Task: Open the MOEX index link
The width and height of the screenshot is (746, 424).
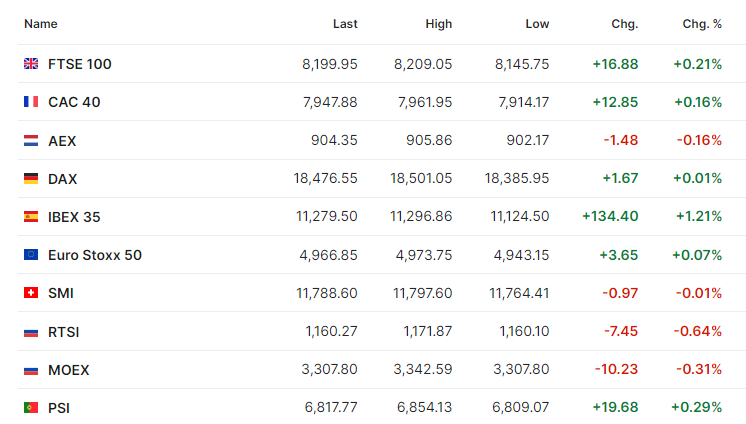Action: coord(69,370)
